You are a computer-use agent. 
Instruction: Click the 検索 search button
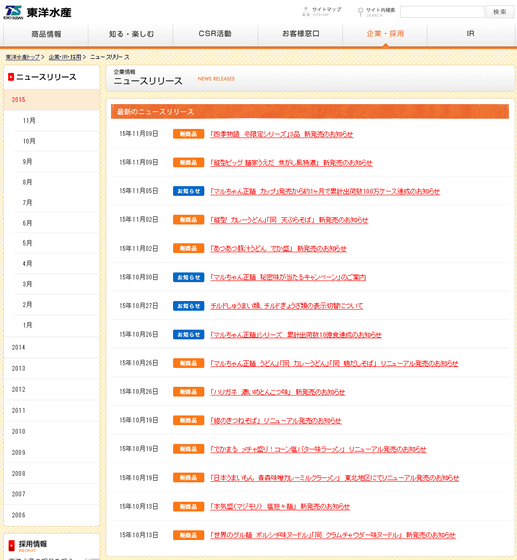(x=500, y=12)
